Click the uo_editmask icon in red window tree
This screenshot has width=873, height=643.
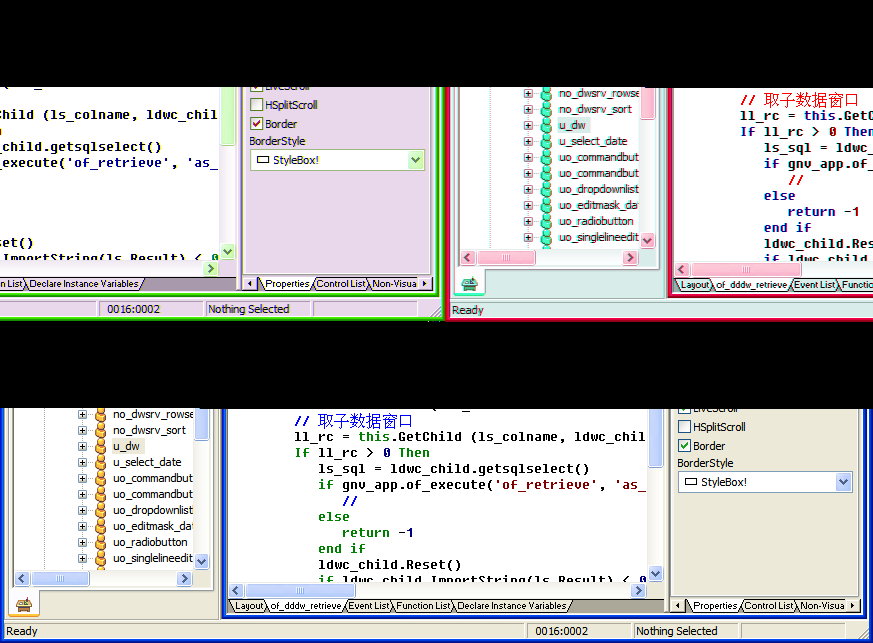546,205
